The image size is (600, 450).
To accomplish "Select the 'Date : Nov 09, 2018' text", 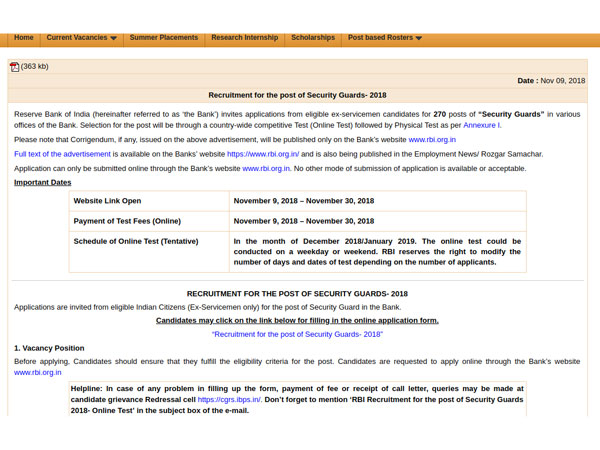I will tap(551, 81).
